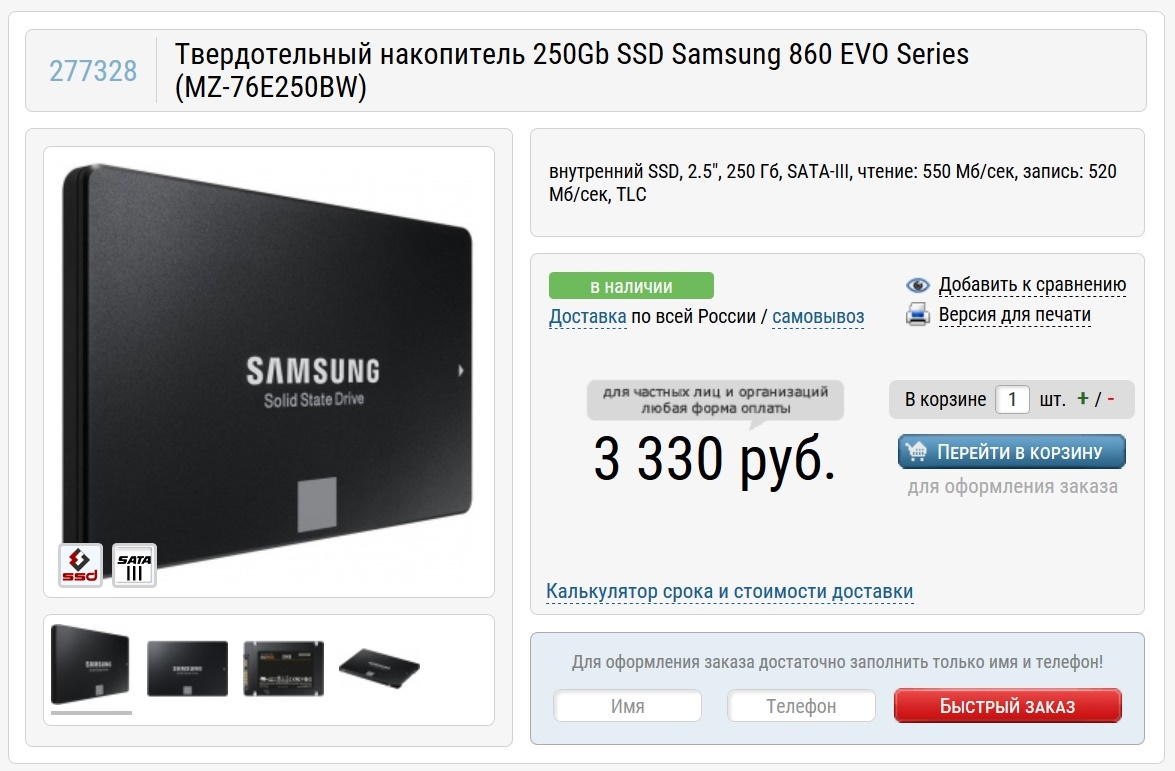Click the small arrow on the product image
Screen dimensions: 1175x771
point(460,370)
